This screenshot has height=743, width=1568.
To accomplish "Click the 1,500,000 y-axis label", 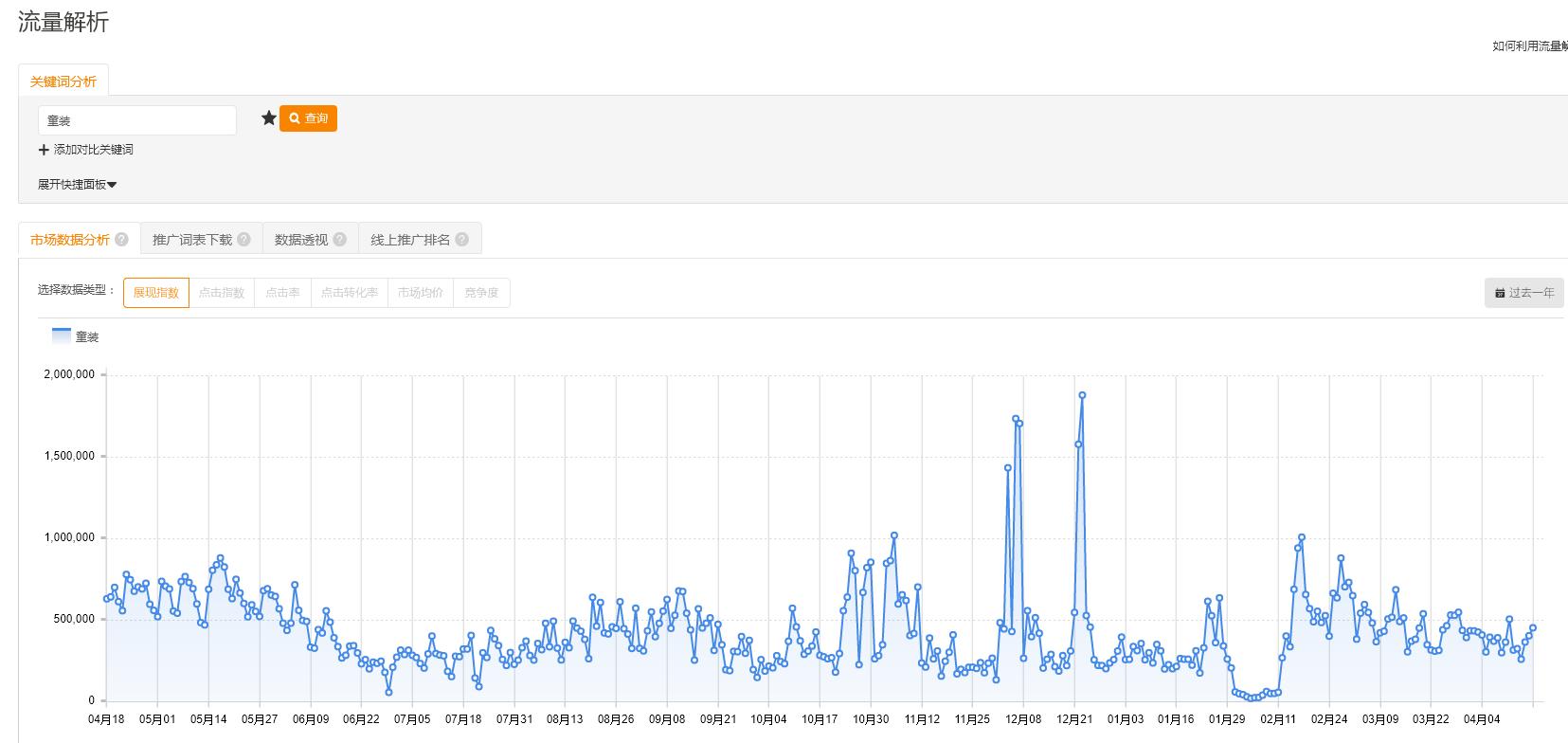I will click(x=69, y=456).
